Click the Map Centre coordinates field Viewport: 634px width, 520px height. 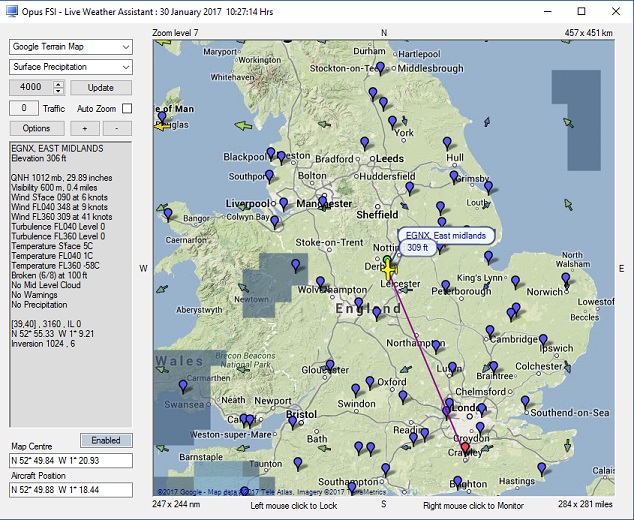tap(71, 461)
